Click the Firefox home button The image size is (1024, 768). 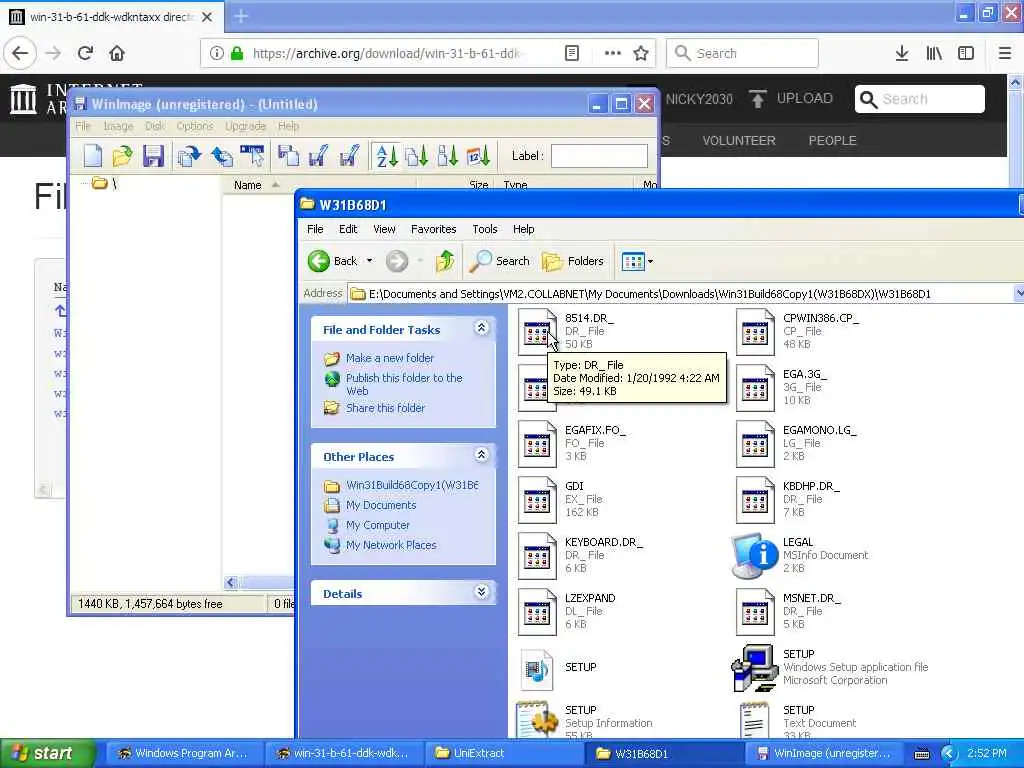117,53
